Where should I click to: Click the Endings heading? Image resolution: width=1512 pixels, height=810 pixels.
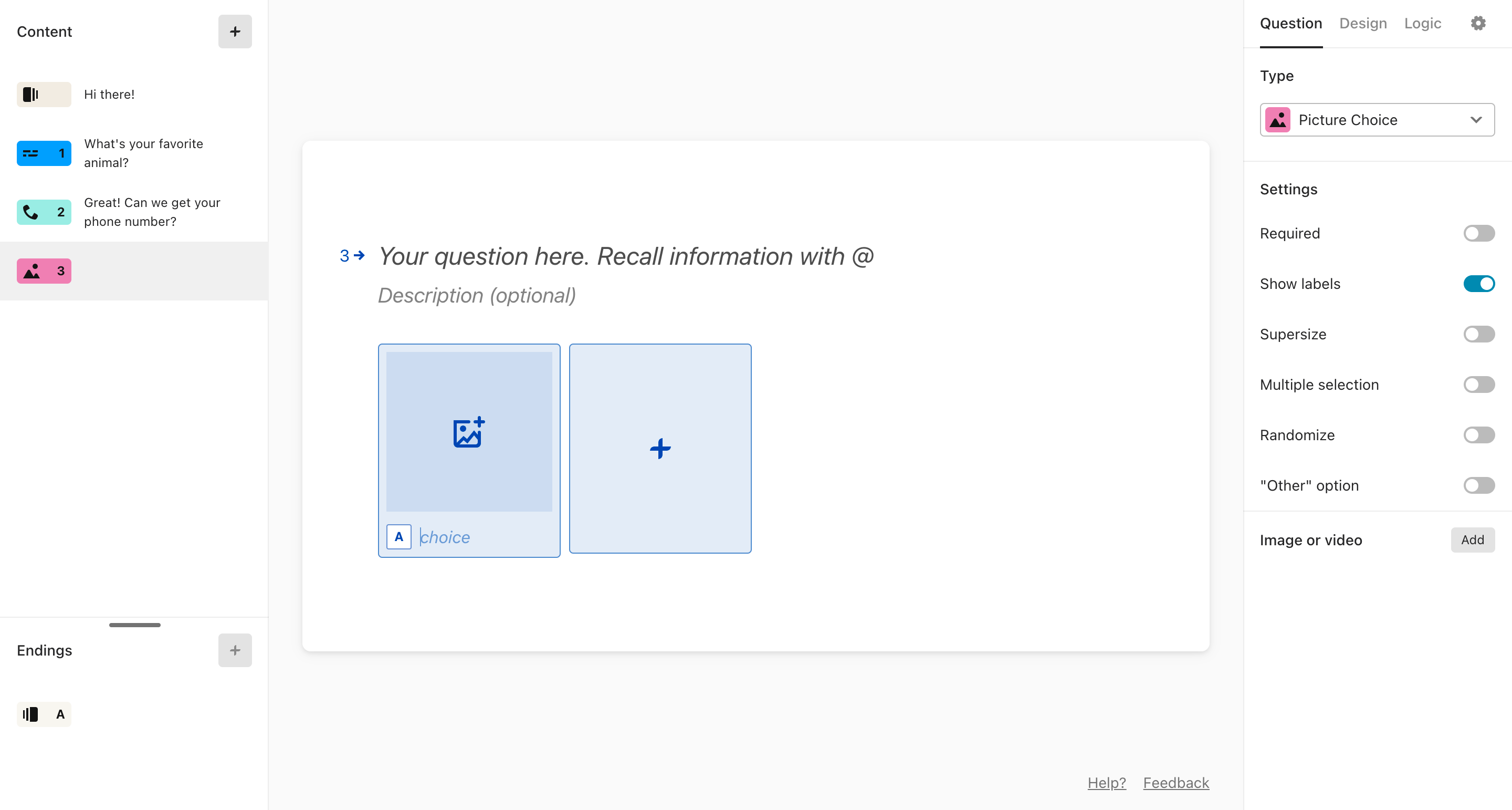pos(44,650)
